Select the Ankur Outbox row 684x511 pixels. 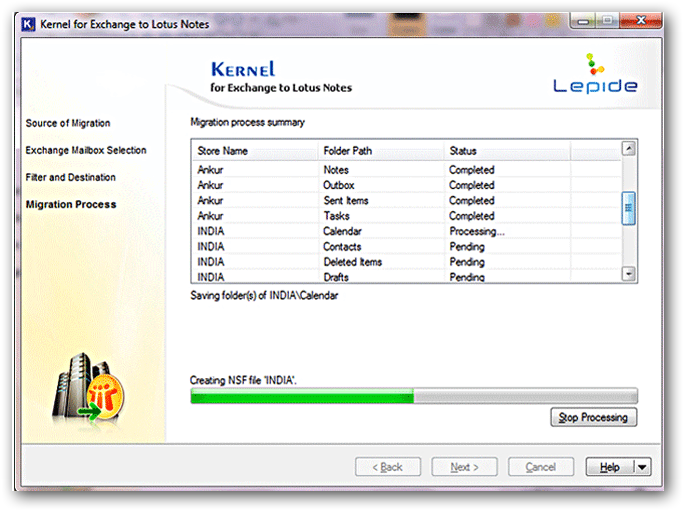pyautogui.click(x=407, y=185)
